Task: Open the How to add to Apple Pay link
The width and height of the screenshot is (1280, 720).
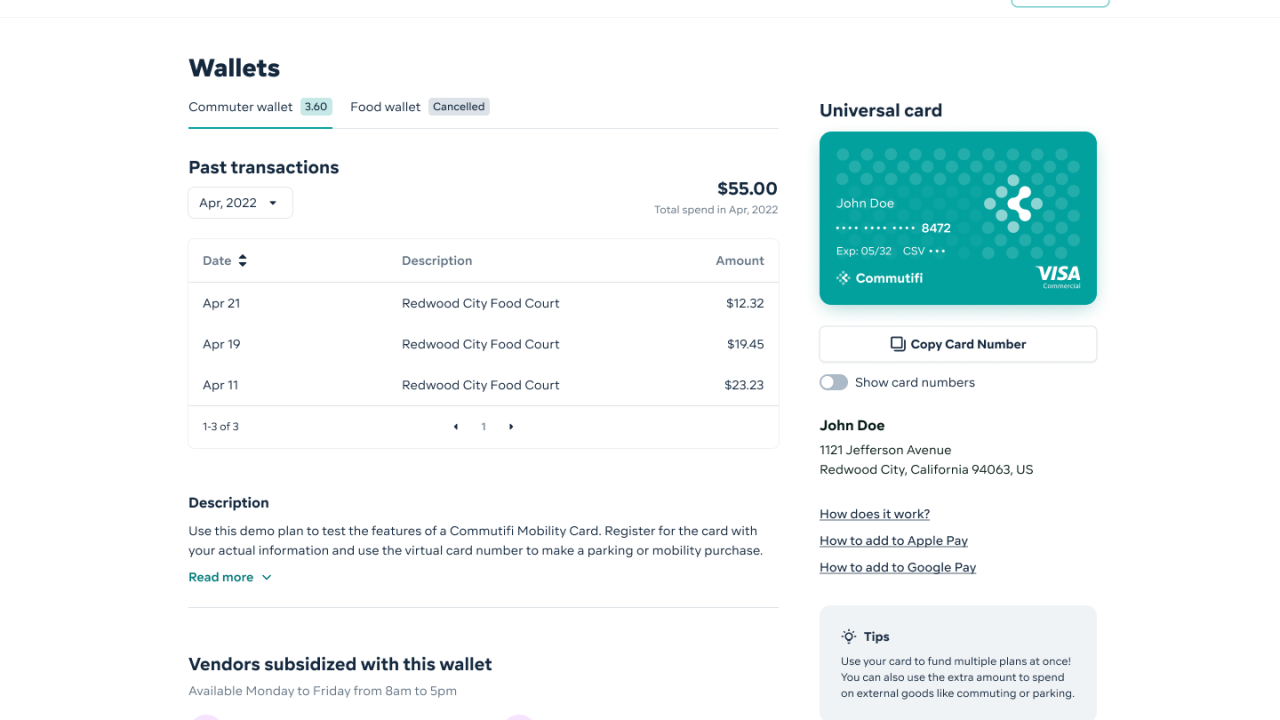Action: click(893, 540)
